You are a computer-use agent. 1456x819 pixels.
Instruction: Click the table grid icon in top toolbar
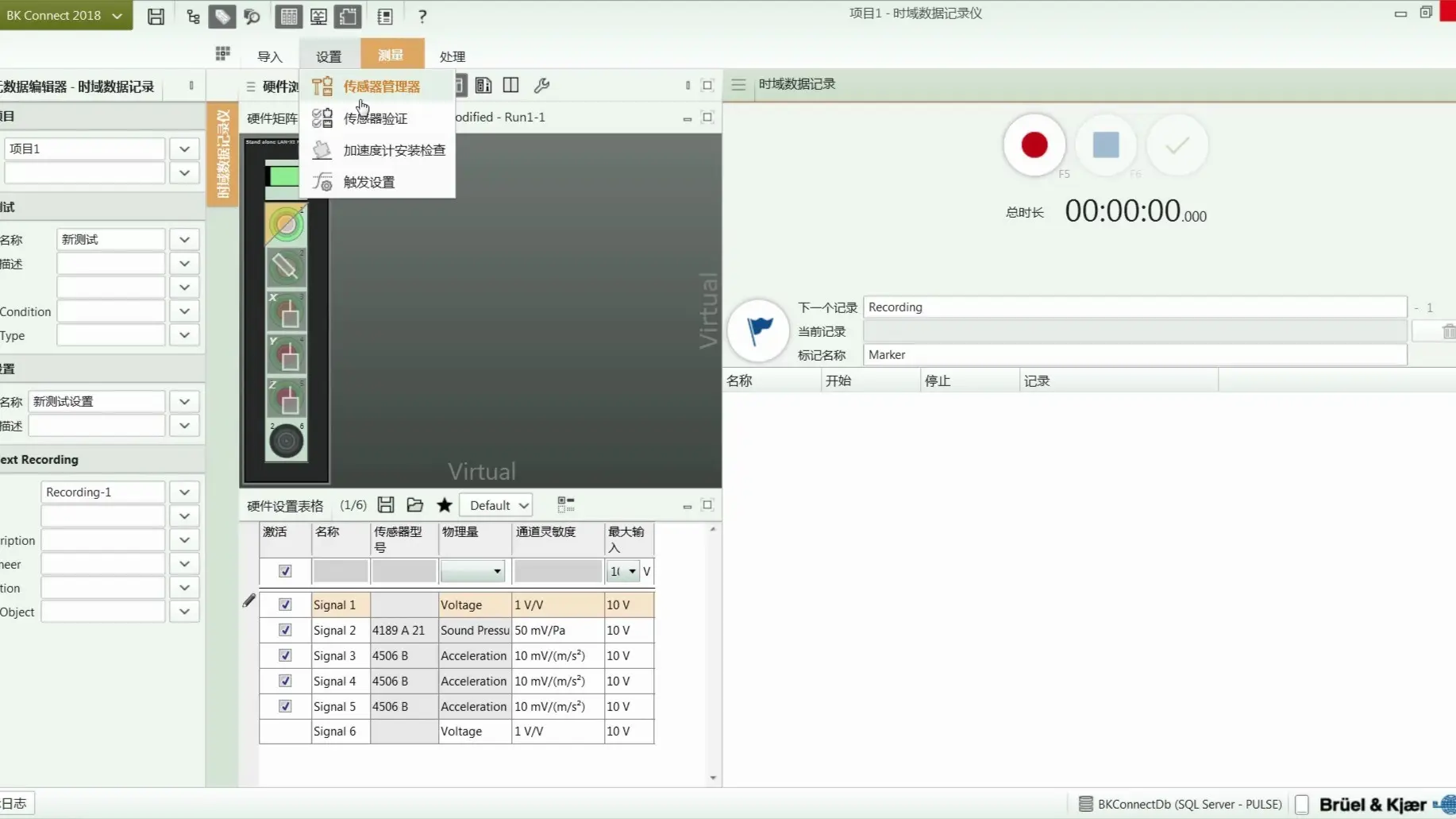click(x=289, y=16)
